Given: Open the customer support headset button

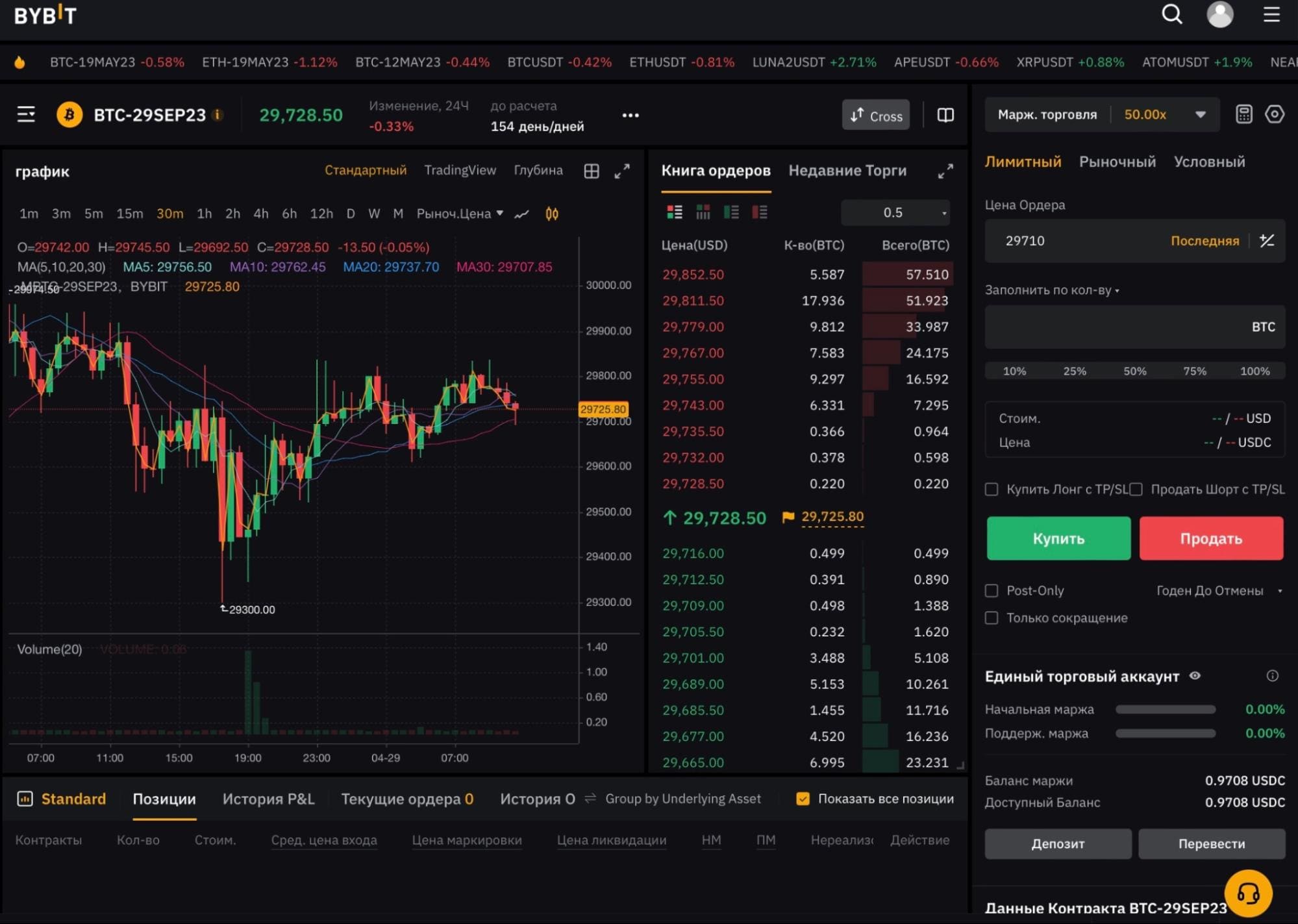Looking at the screenshot, I should 1247,893.
